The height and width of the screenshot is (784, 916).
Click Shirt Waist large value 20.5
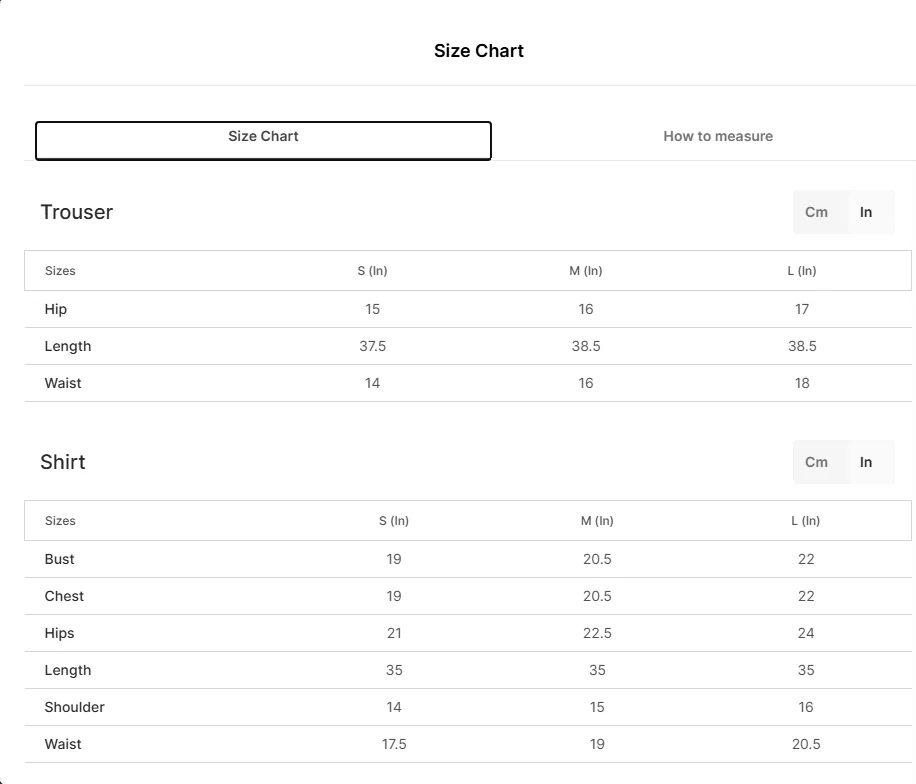806,744
